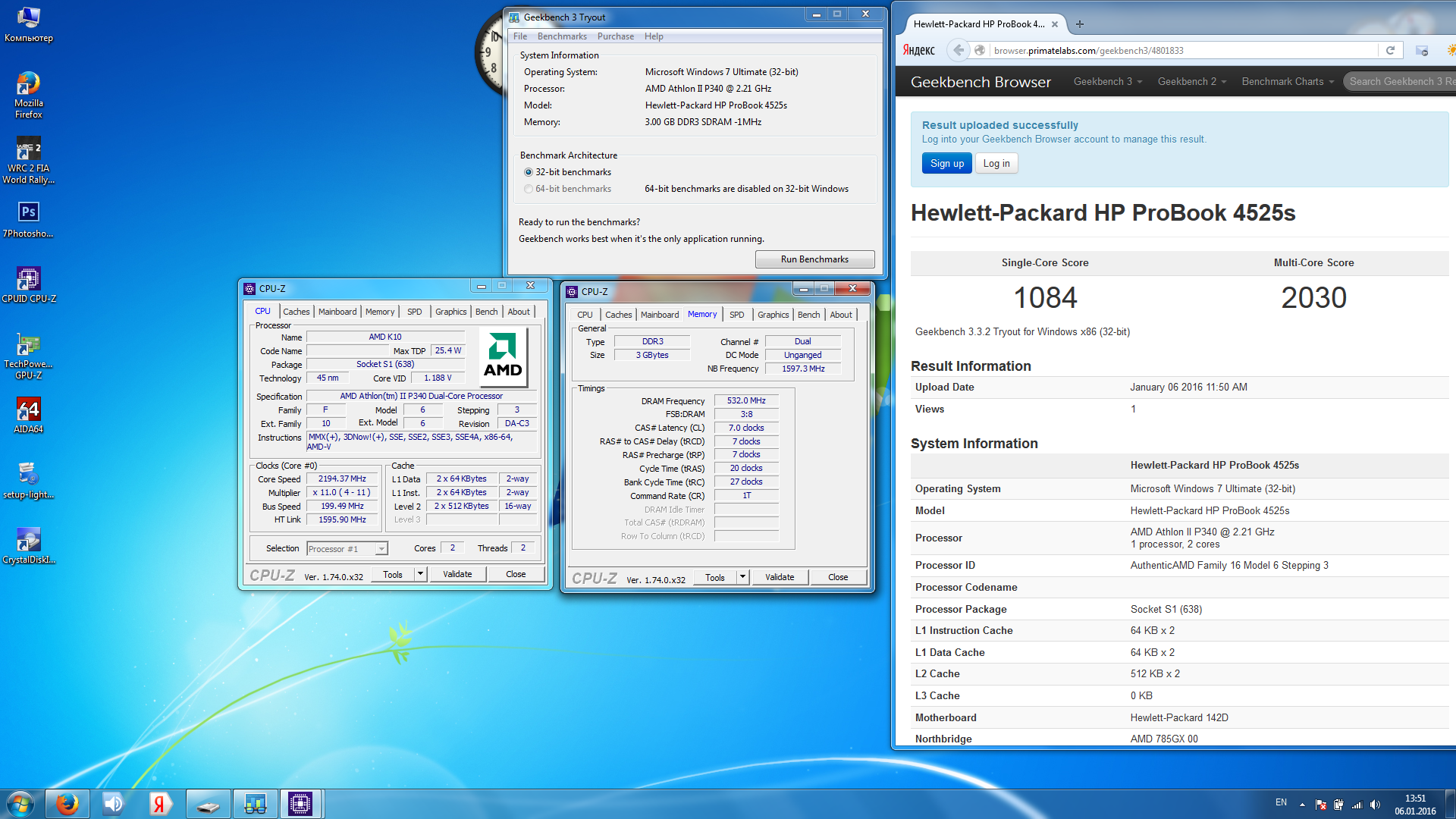The height and width of the screenshot is (819, 1456).
Task: Expand Benchmark Charts dropdown
Action: tap(1287, 81)
